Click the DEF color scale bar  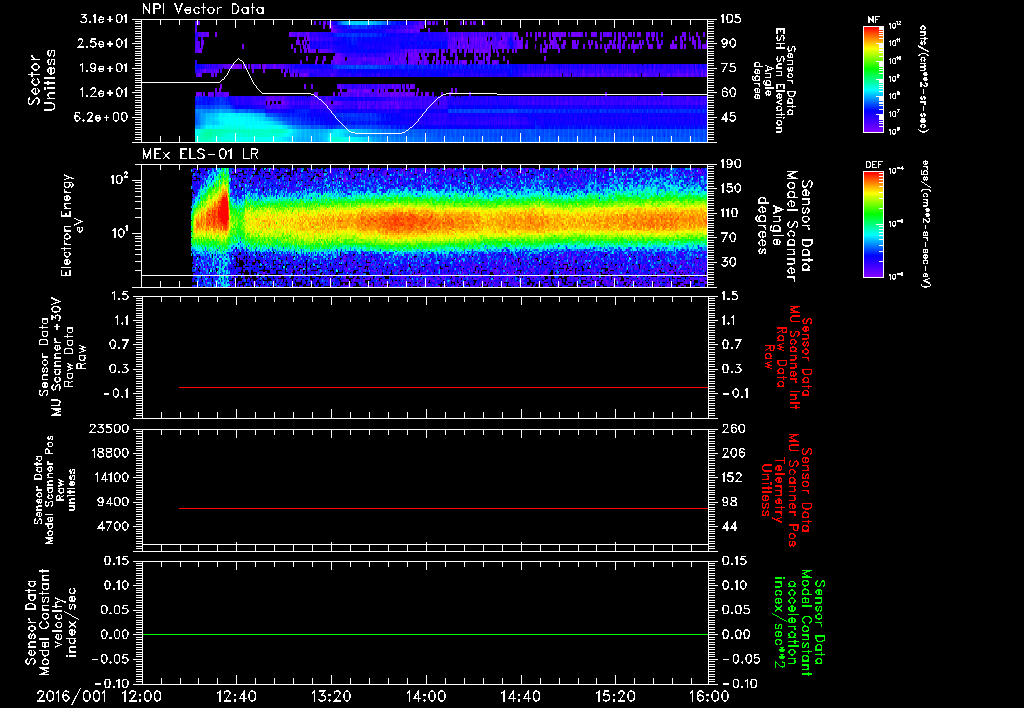point(873,224)
